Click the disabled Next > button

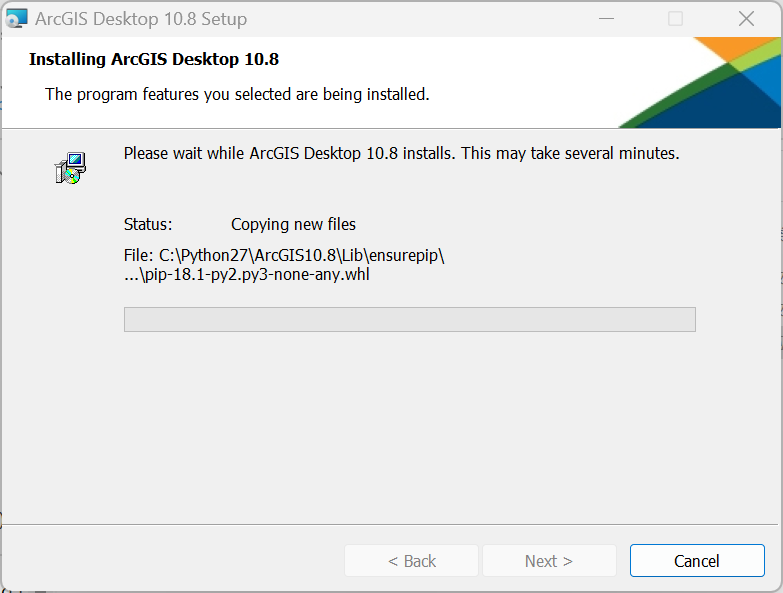pos(549,561)
